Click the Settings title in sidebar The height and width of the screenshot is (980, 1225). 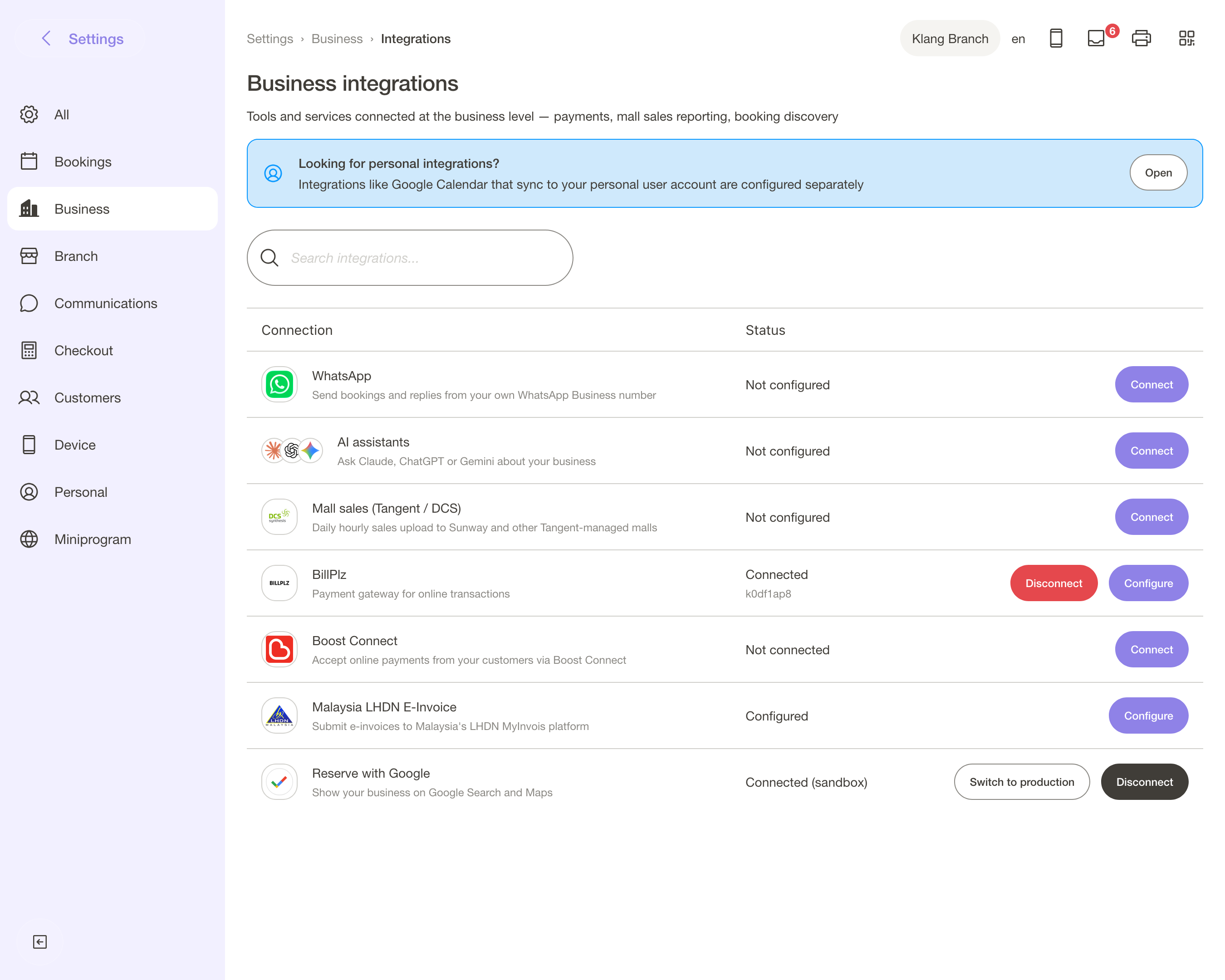[x=96, y=39]
